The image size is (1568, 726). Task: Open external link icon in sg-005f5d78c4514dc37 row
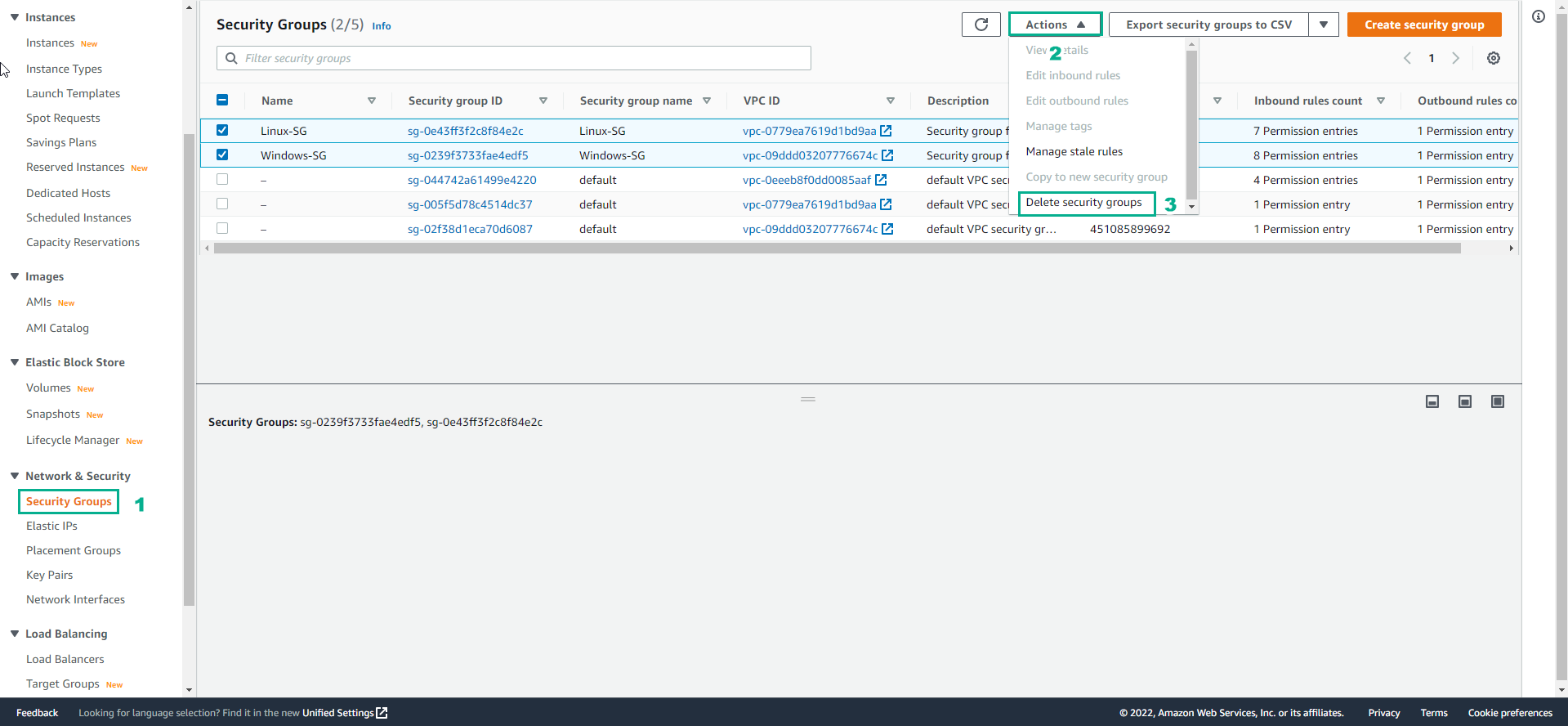tap(886, 204)
